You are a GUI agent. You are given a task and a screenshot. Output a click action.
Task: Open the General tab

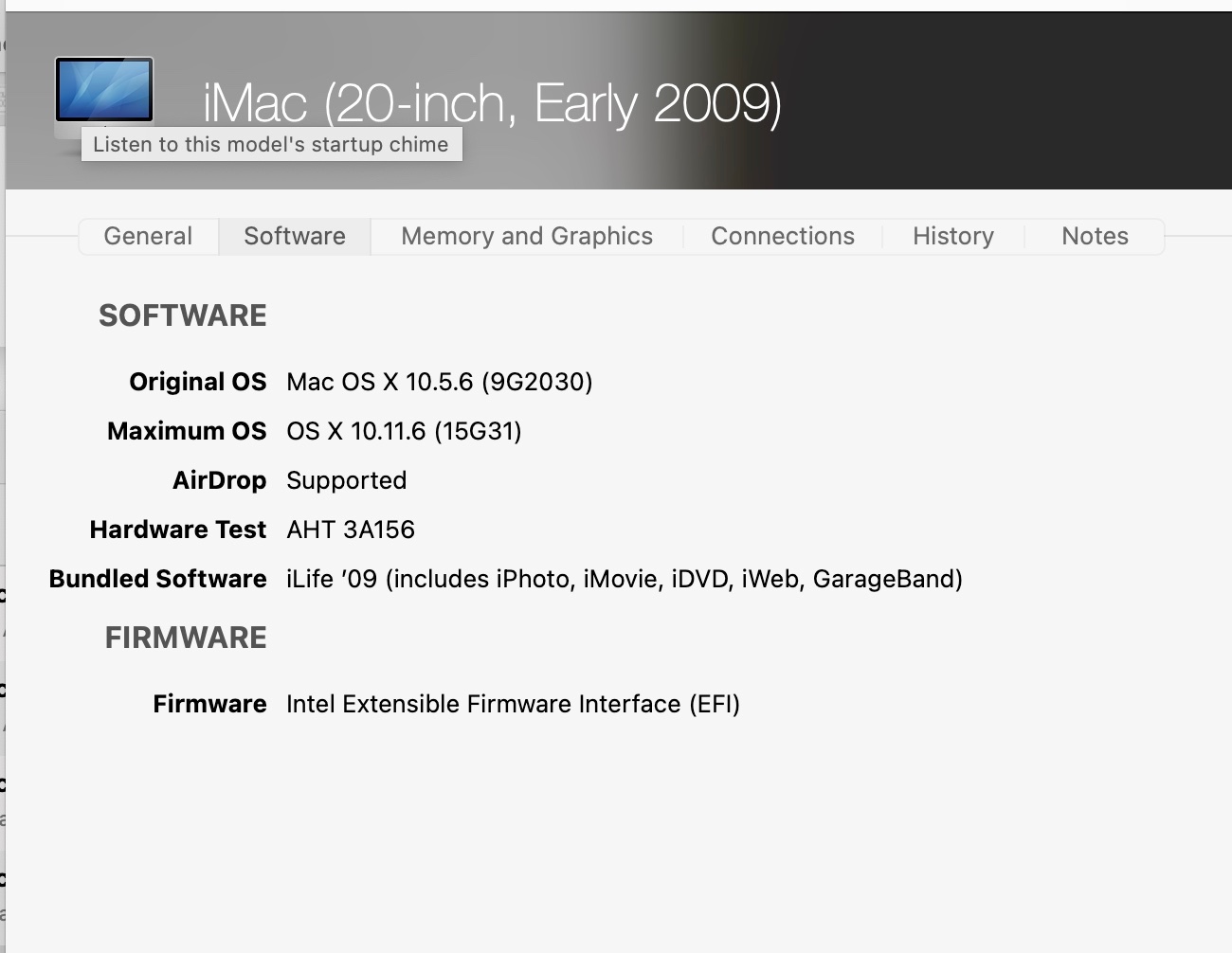pos(148,236)
